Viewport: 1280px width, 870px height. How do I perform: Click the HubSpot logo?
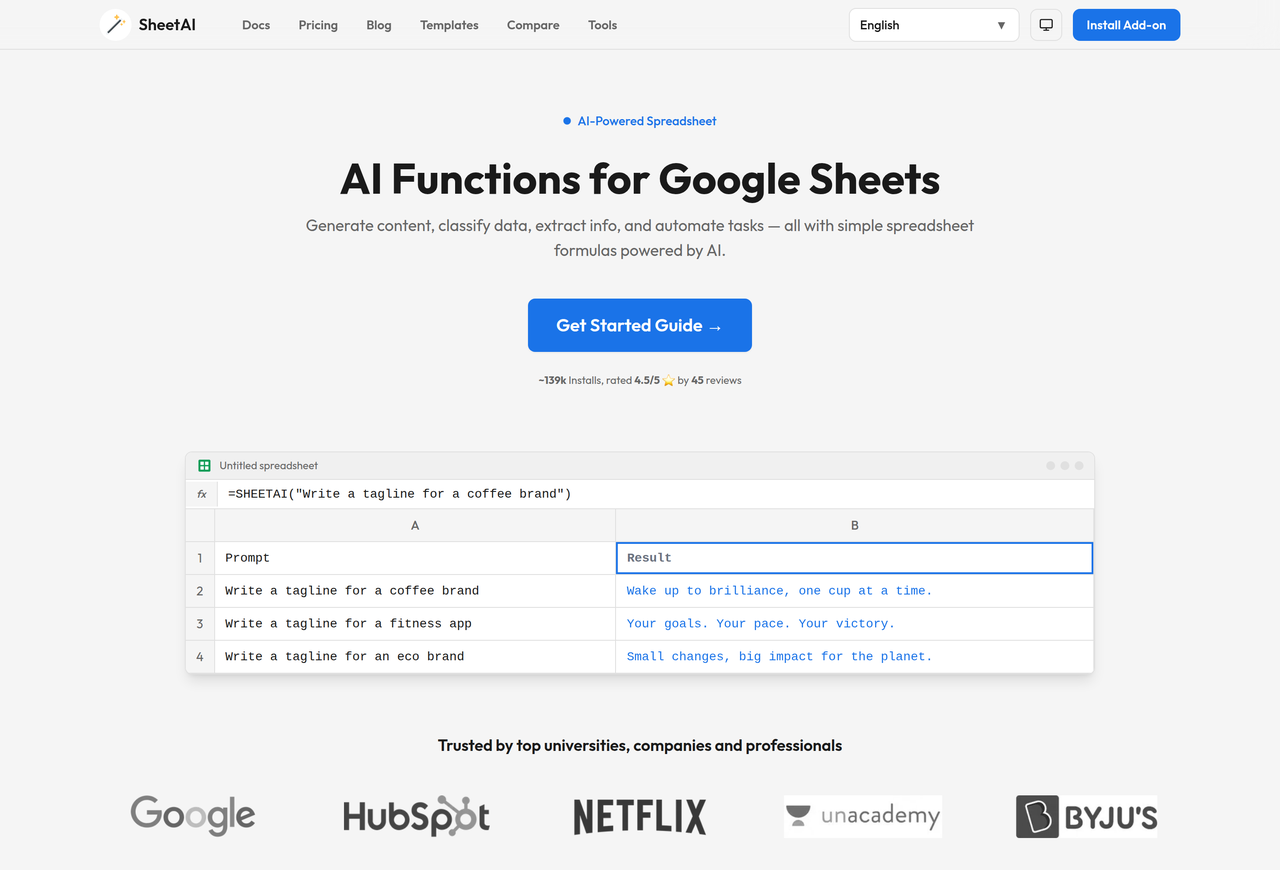[416, 816]
